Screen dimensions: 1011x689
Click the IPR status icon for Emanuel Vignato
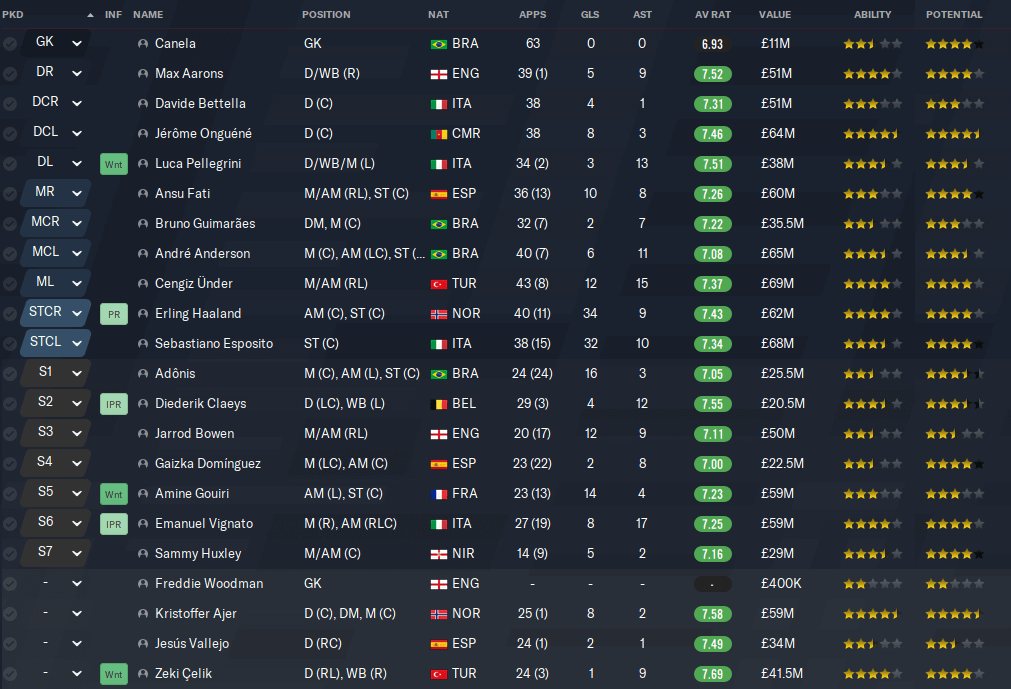[x=113, y=524]
